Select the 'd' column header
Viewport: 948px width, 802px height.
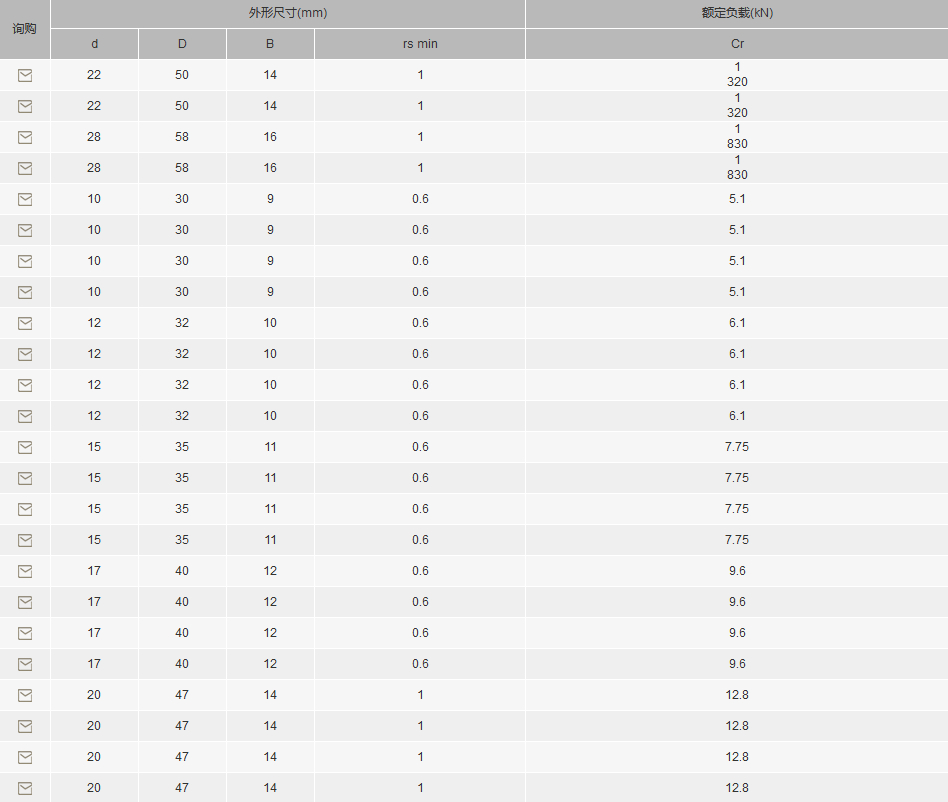point(94,44)
